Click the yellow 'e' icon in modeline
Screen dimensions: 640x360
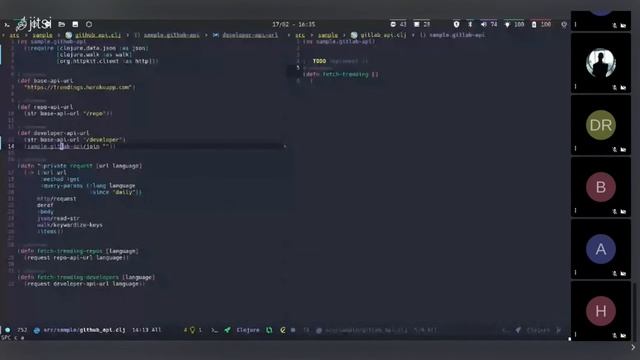click(282, 330)
